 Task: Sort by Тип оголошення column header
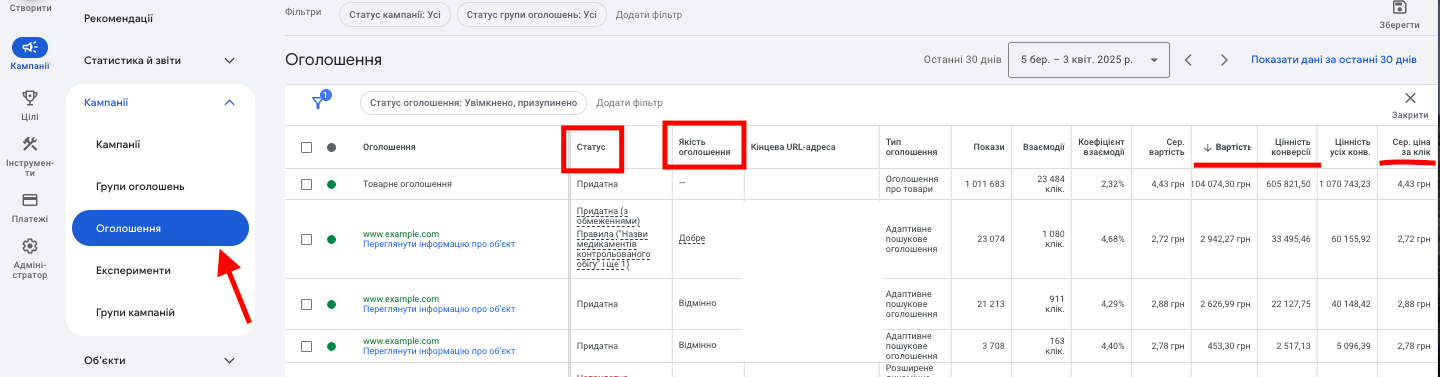911,147
